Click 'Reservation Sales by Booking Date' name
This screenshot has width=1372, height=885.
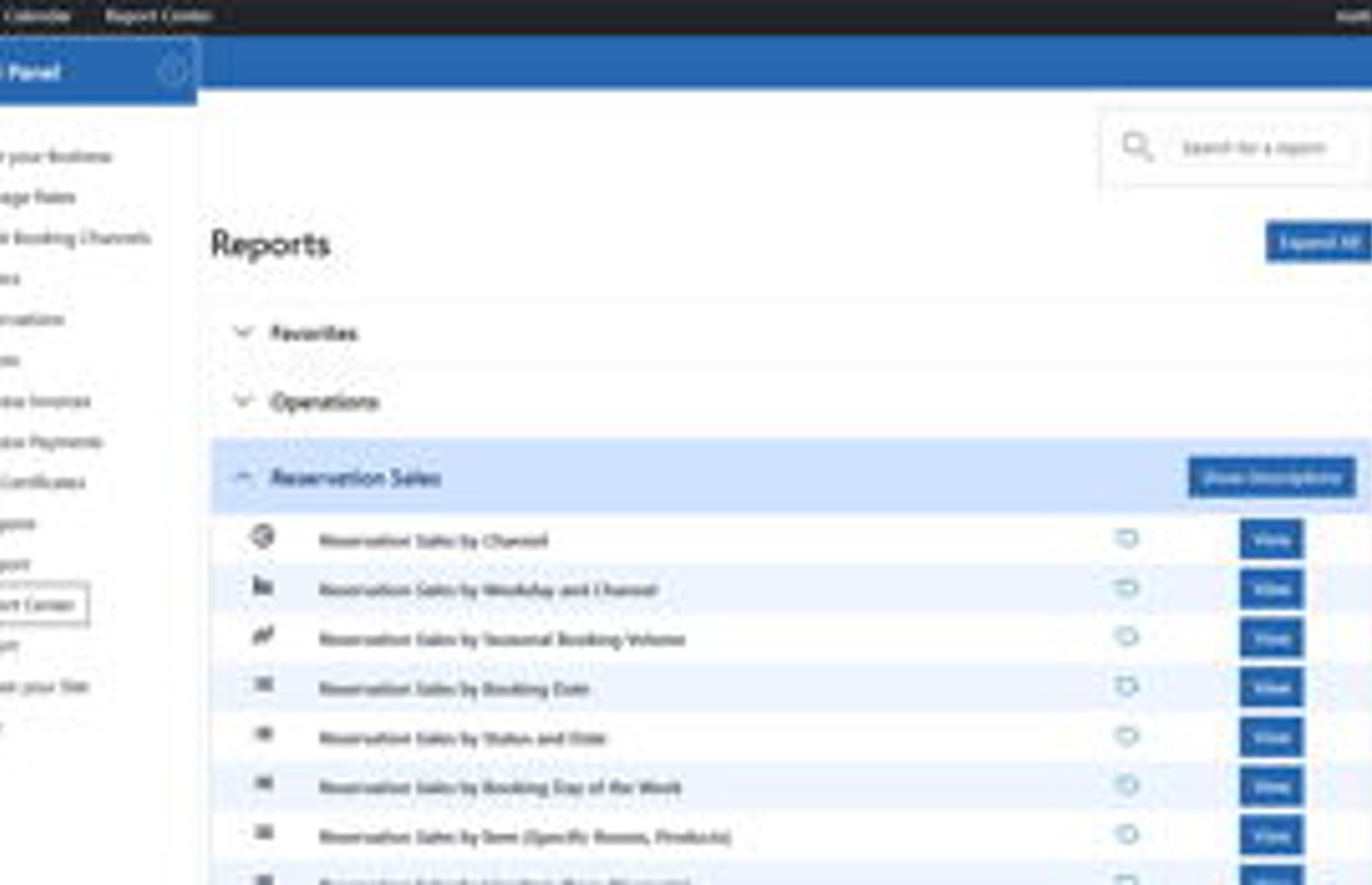coord(454,689)
